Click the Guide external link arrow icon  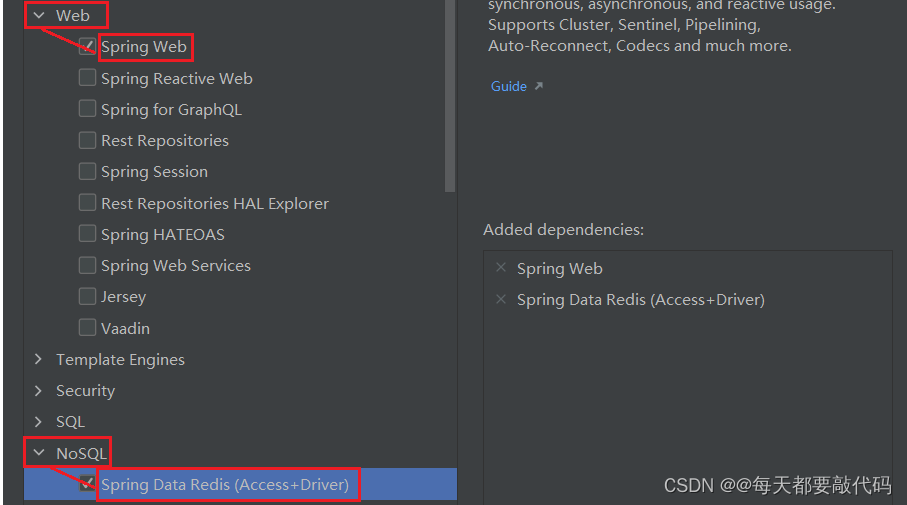[x=539, y=86]
